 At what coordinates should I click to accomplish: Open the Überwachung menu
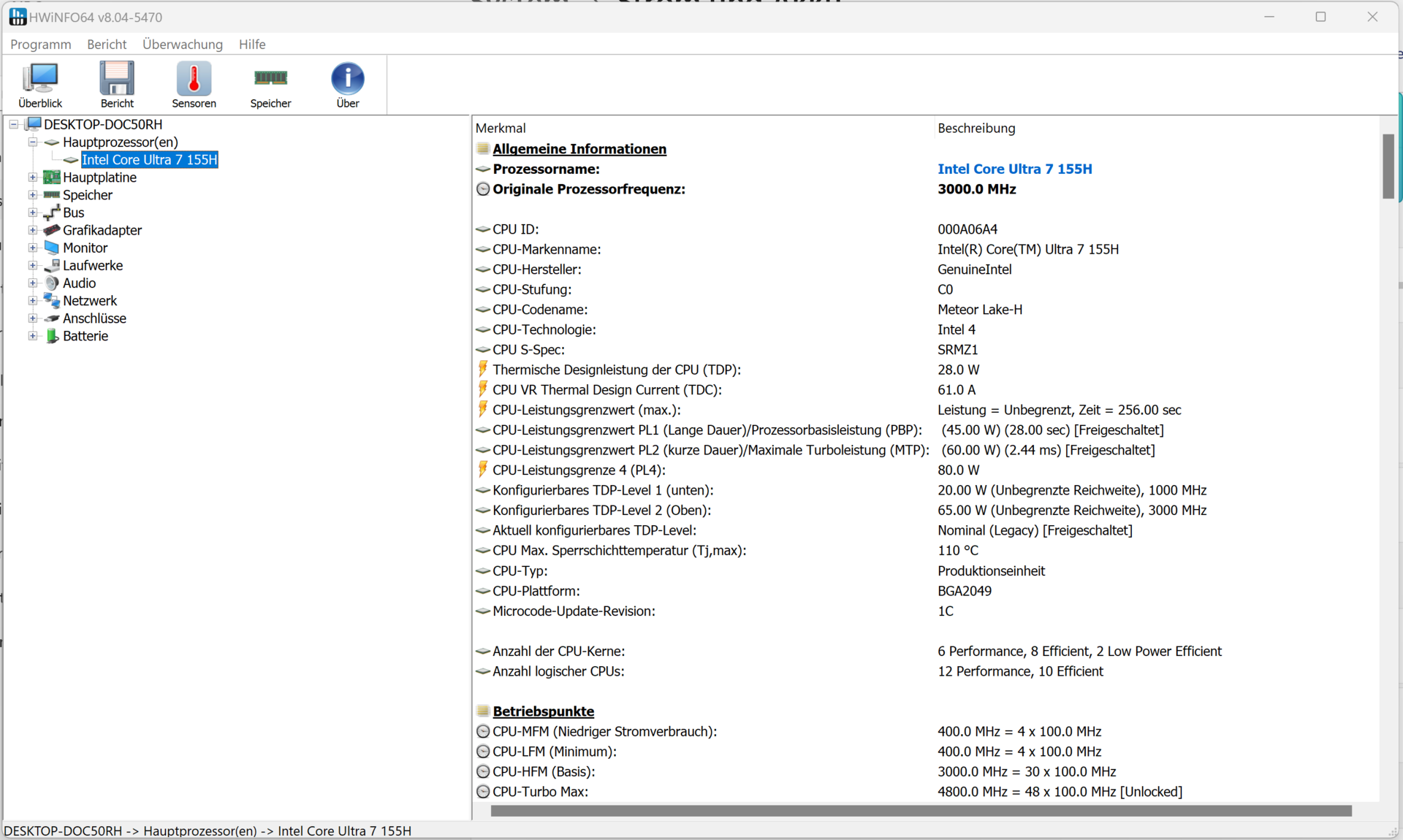[182, 45]
